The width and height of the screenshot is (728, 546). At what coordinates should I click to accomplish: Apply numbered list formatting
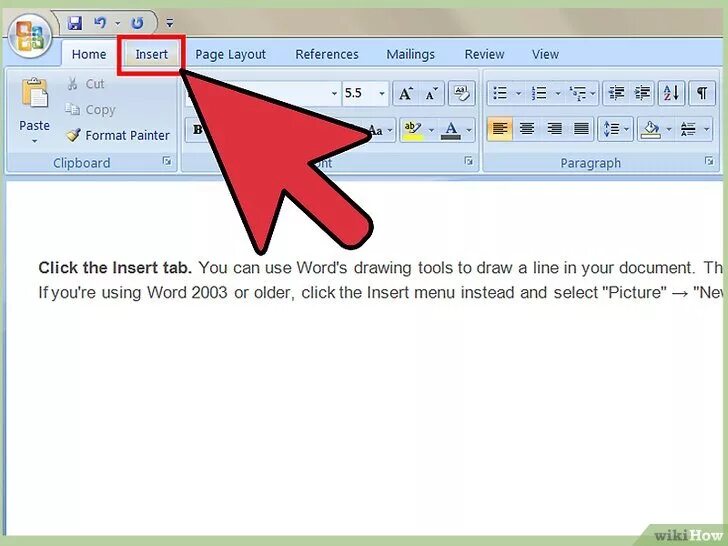tap(539, 93)
